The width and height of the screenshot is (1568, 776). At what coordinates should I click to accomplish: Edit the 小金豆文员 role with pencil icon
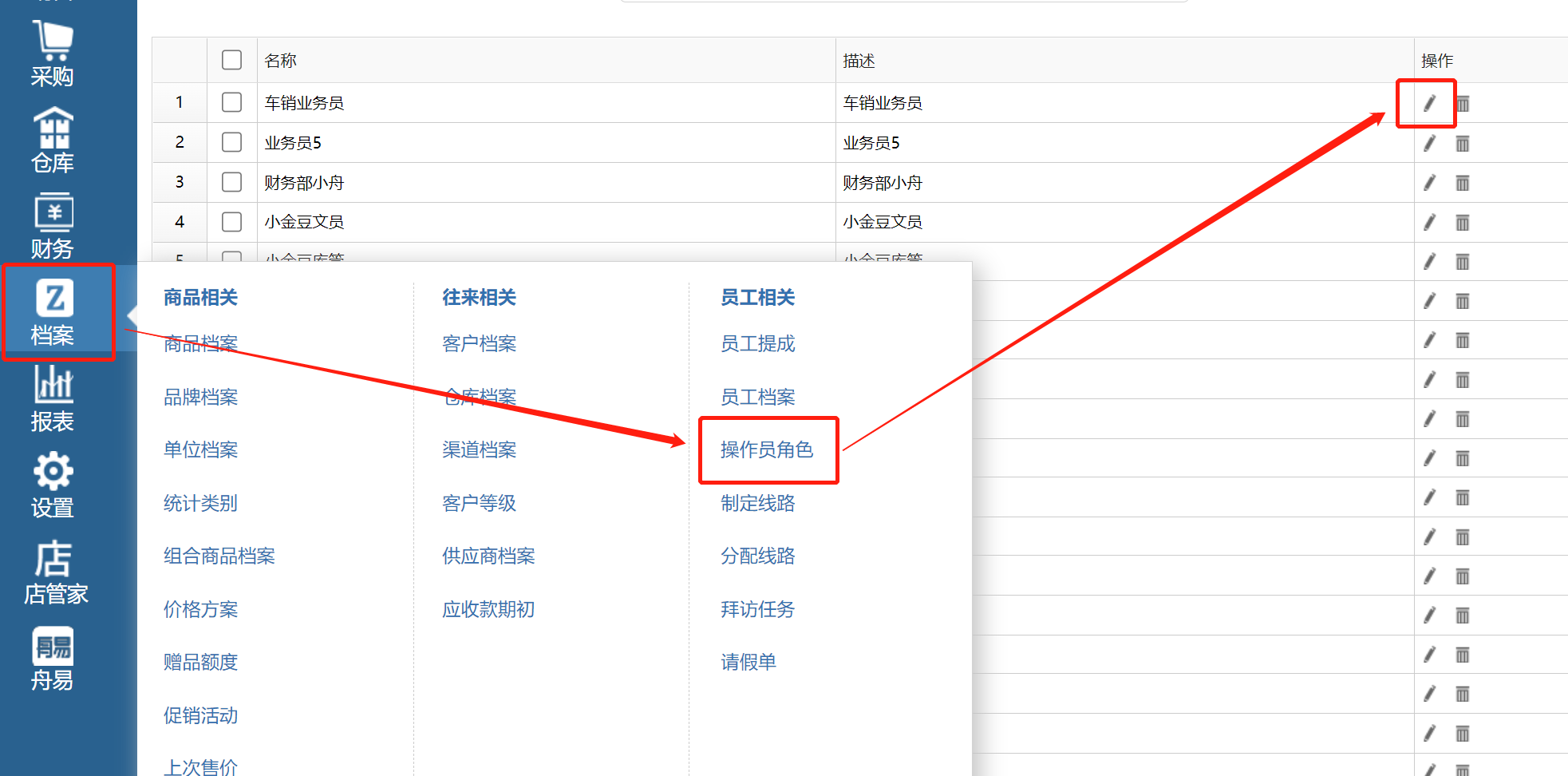pos(1429,222)
